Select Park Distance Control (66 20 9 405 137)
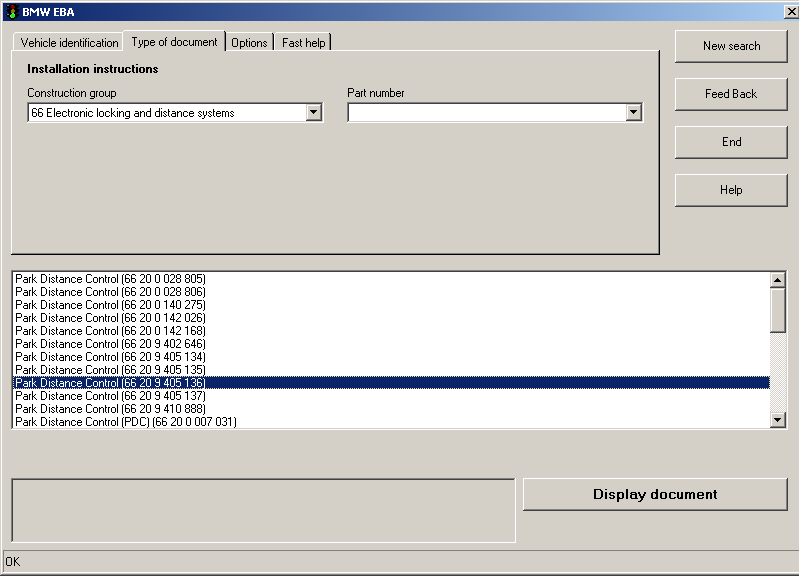The image size is (799, 576). (x=111, y=396)
